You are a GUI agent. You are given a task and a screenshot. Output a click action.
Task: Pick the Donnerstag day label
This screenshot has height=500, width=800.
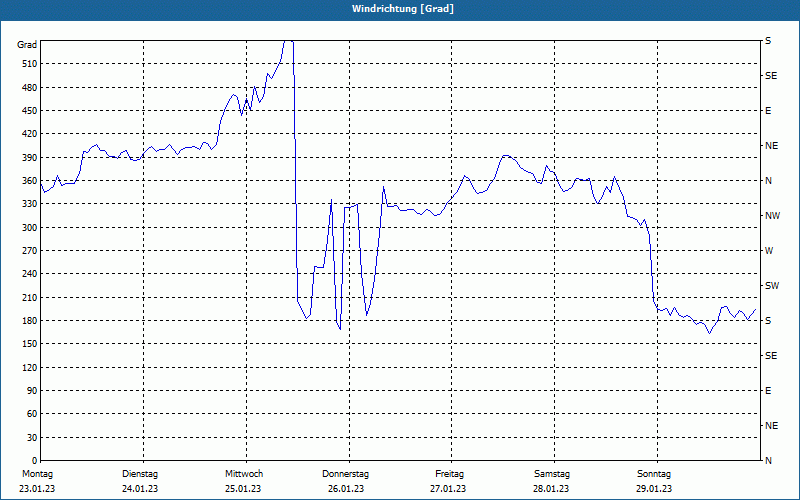pos(345,474)
